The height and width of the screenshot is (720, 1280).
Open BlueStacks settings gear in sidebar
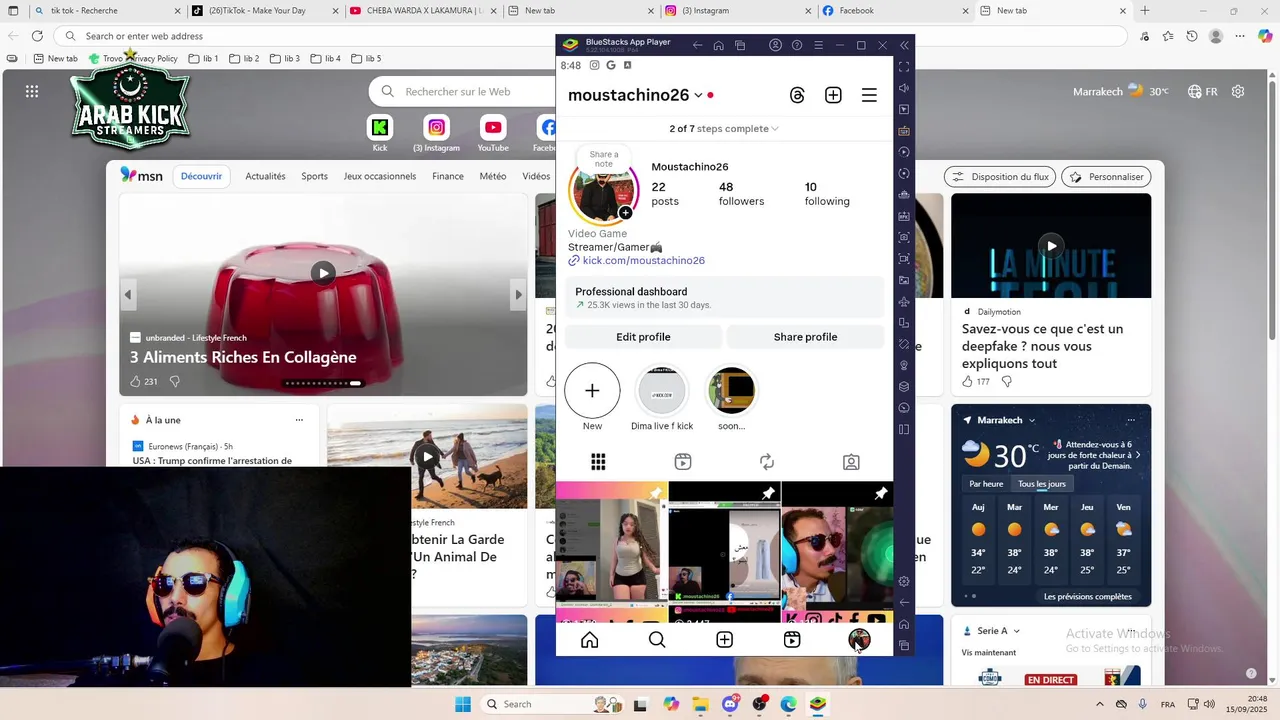coord(904,581)
